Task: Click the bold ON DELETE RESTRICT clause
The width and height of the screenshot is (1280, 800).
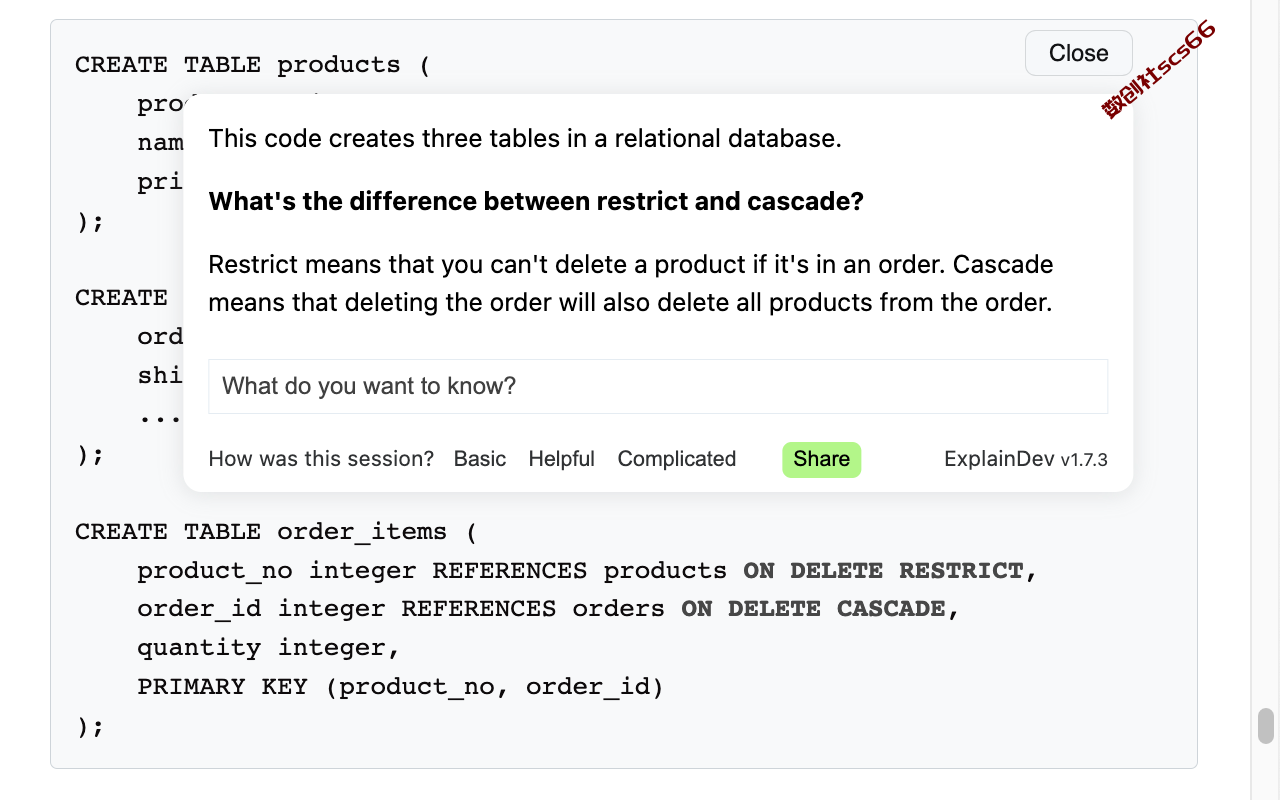Action: 883,571
